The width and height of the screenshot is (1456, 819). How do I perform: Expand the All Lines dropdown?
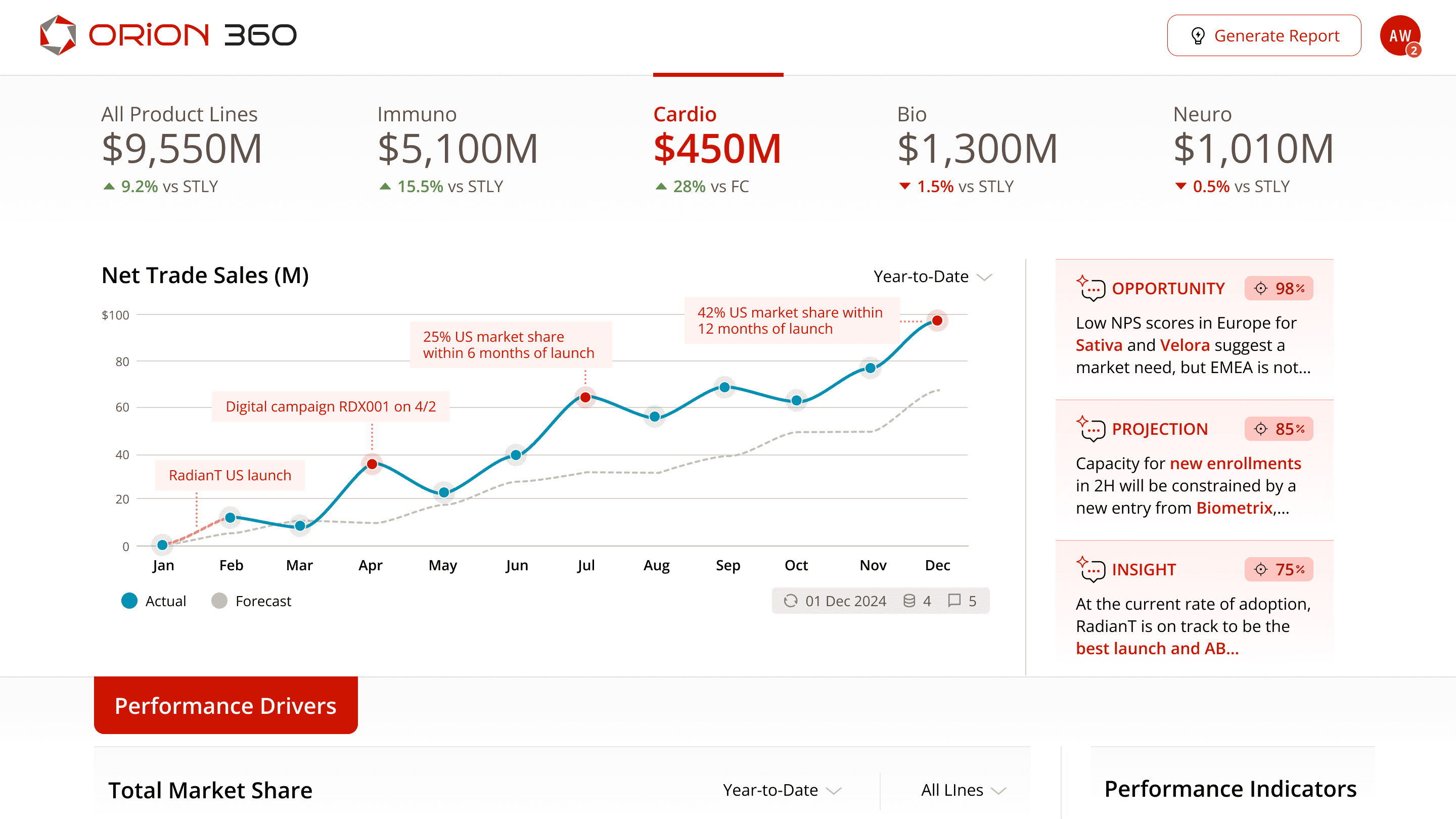tap(963, 790)
